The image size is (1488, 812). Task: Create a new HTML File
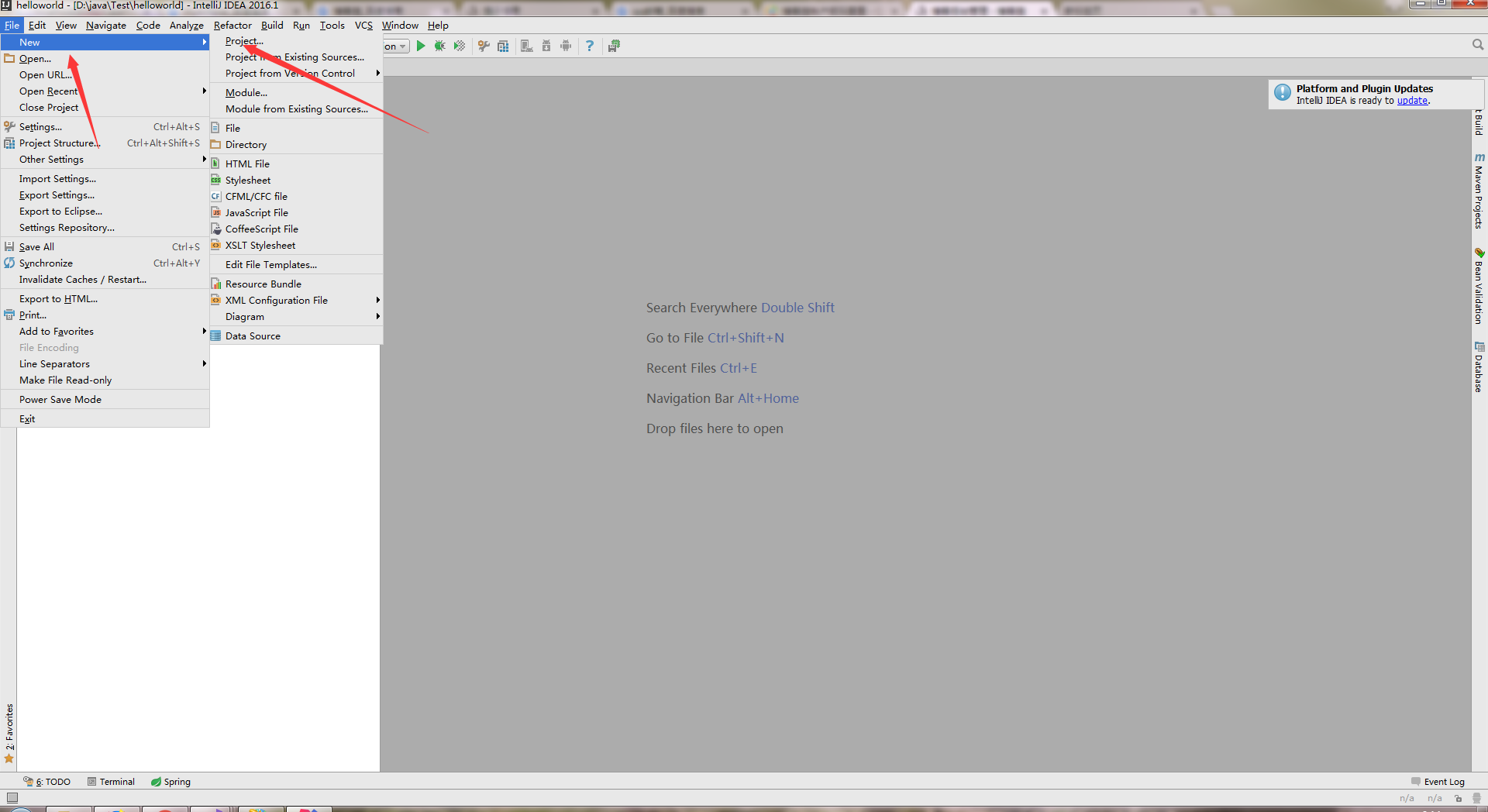point(297,164)
